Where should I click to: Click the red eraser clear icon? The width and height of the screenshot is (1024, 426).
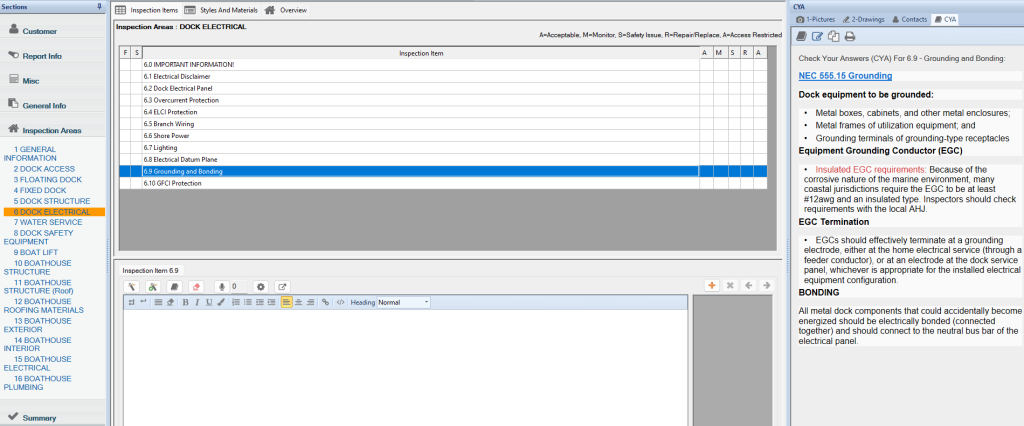pyautogui.click(x=197, y=286)
